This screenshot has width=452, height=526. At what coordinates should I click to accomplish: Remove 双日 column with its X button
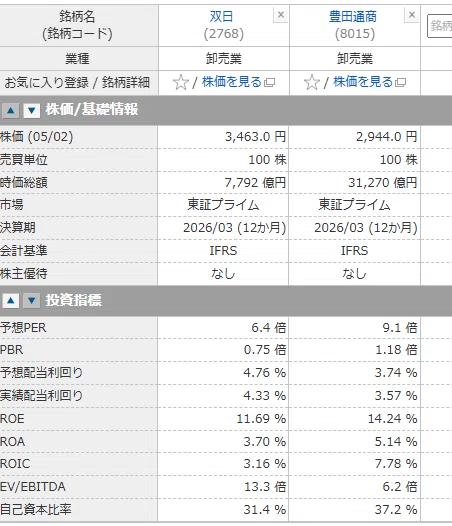[x=281, y=15]
